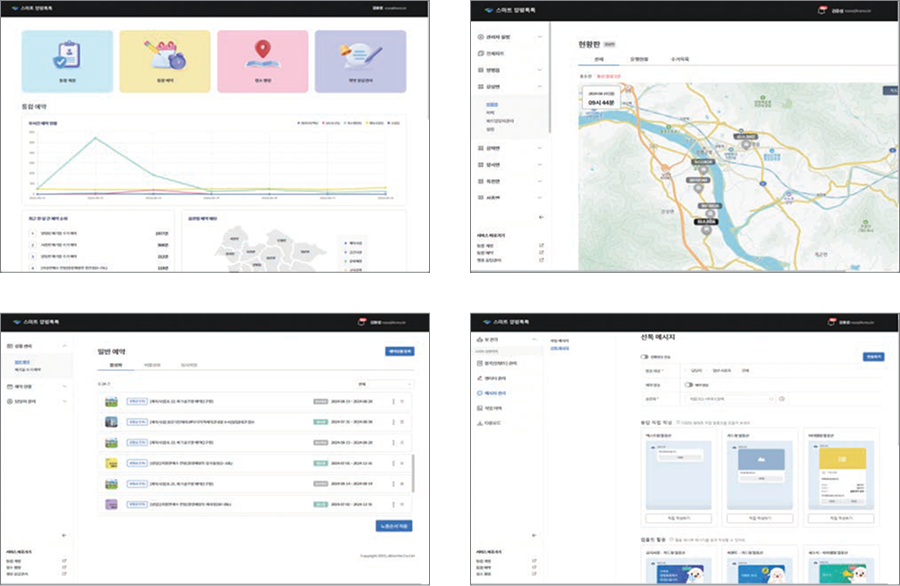
Task: Click the blue button at top of 일반 예약
Action: [399, 351]
